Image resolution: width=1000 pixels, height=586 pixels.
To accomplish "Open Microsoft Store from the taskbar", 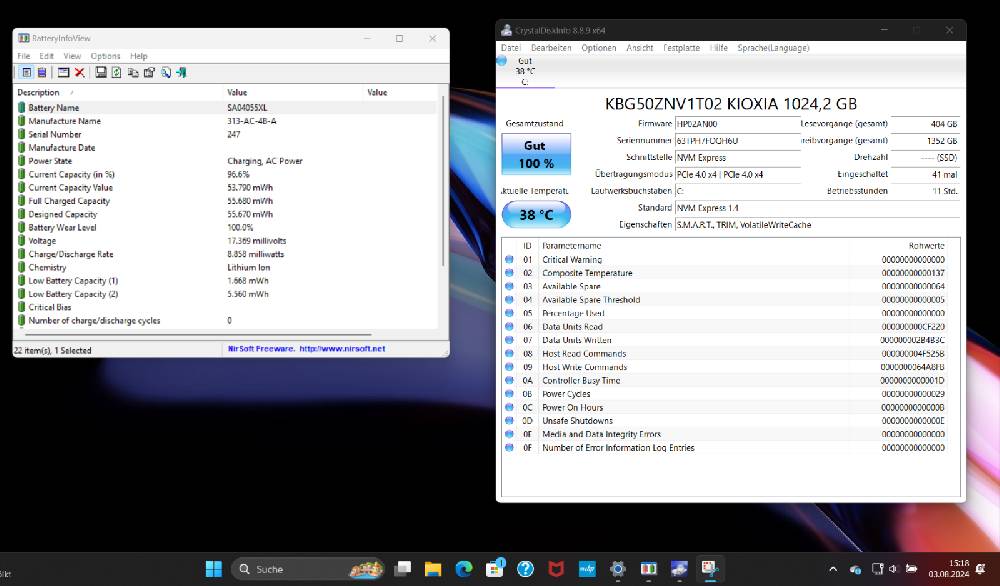I will click(495, 569).
